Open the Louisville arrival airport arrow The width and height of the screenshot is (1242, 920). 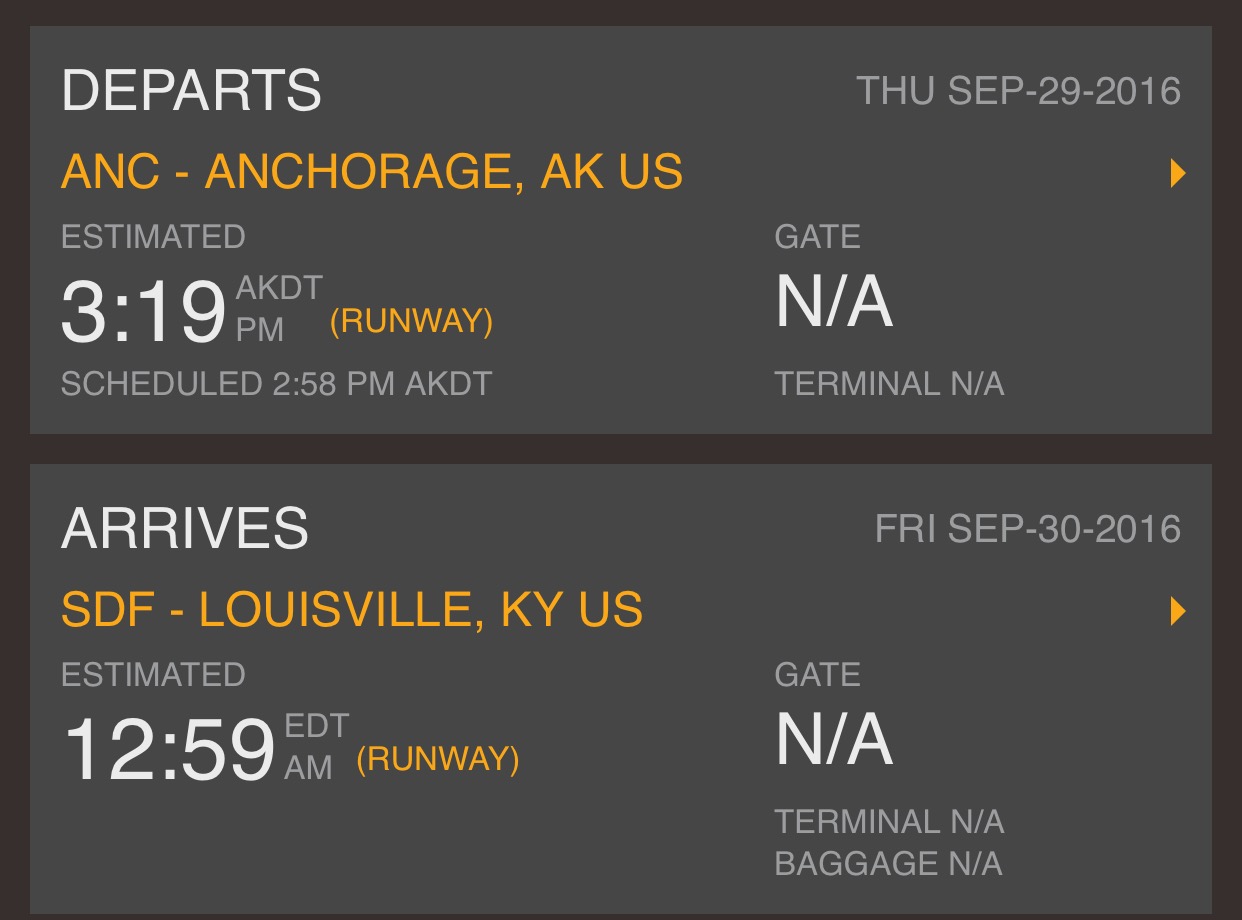point(1178,610)
